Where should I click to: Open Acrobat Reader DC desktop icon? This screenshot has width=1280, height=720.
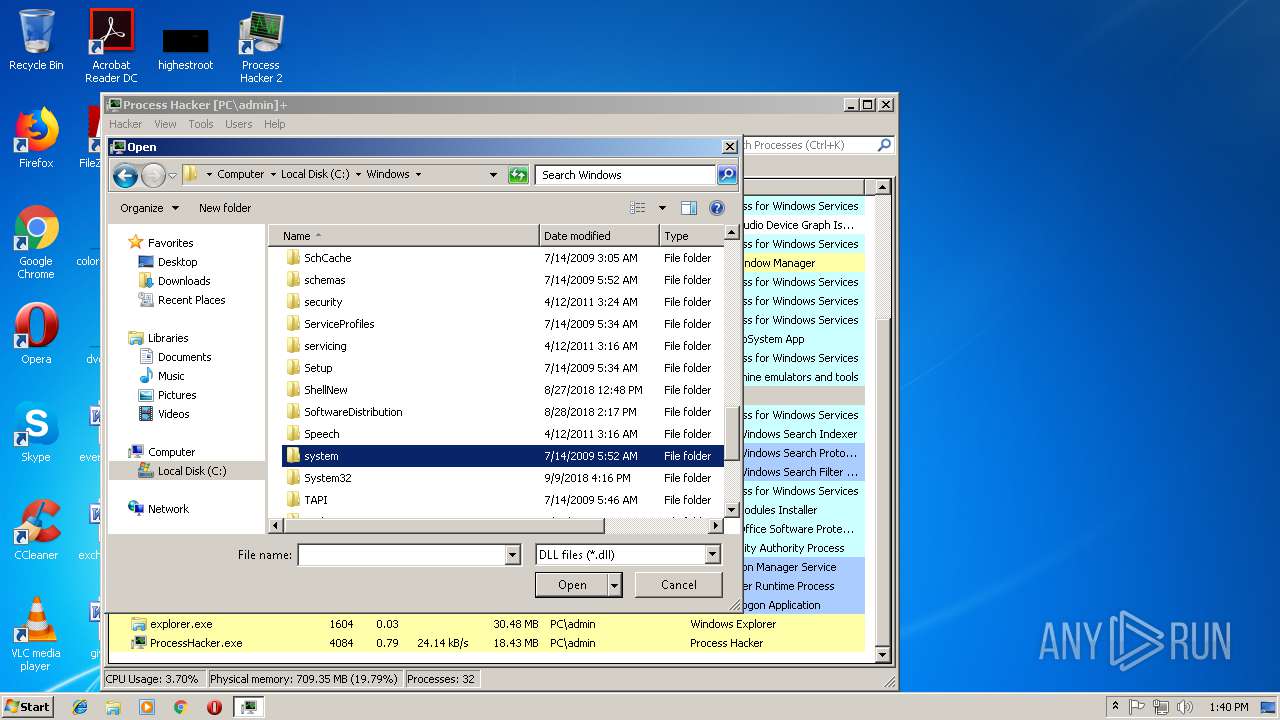pyautogui.click(x=111, y=46)
